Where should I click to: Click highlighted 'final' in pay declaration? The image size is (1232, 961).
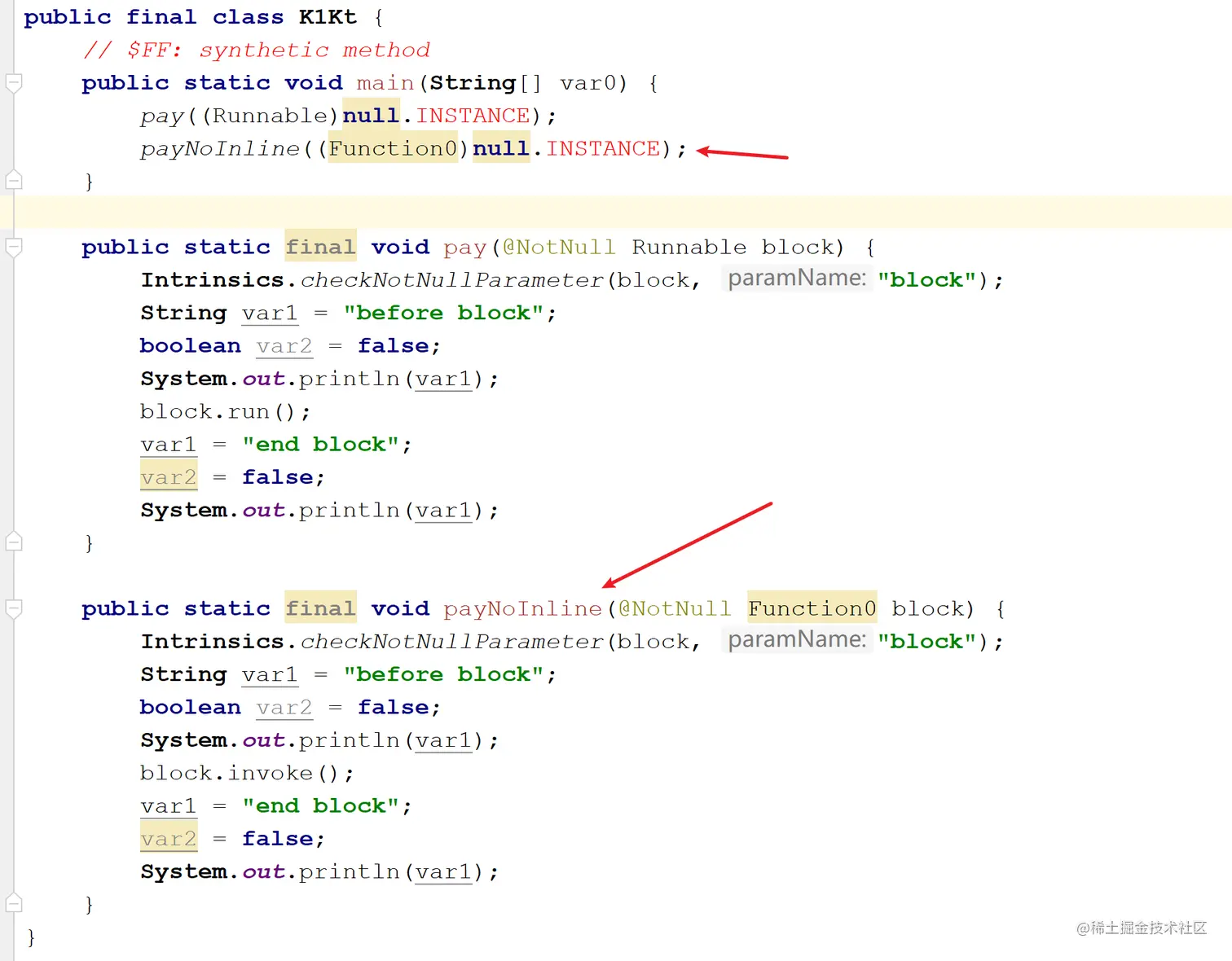click(x=320, y=246)
